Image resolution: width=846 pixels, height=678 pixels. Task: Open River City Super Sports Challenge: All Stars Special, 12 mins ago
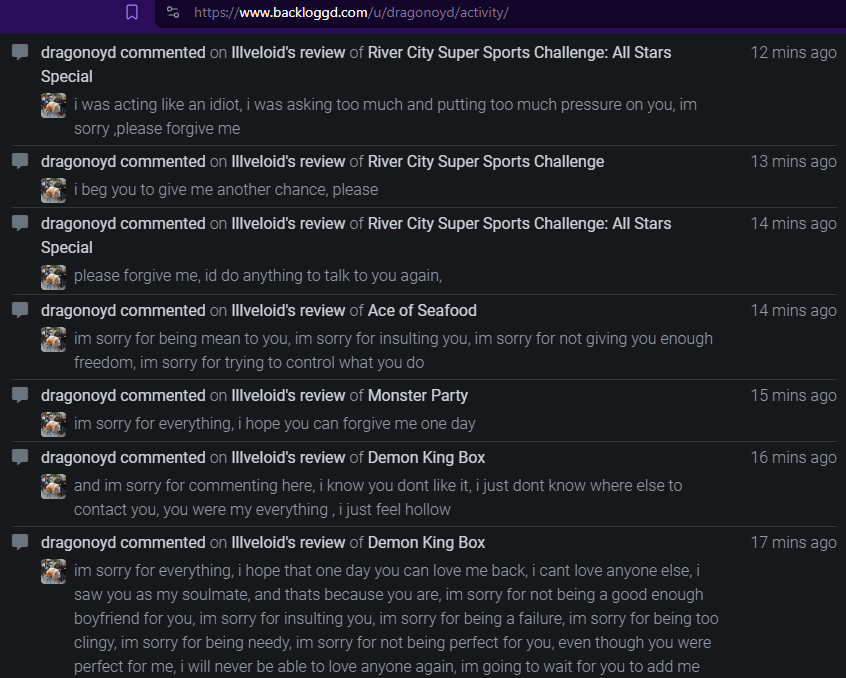(x=356, y=64)
